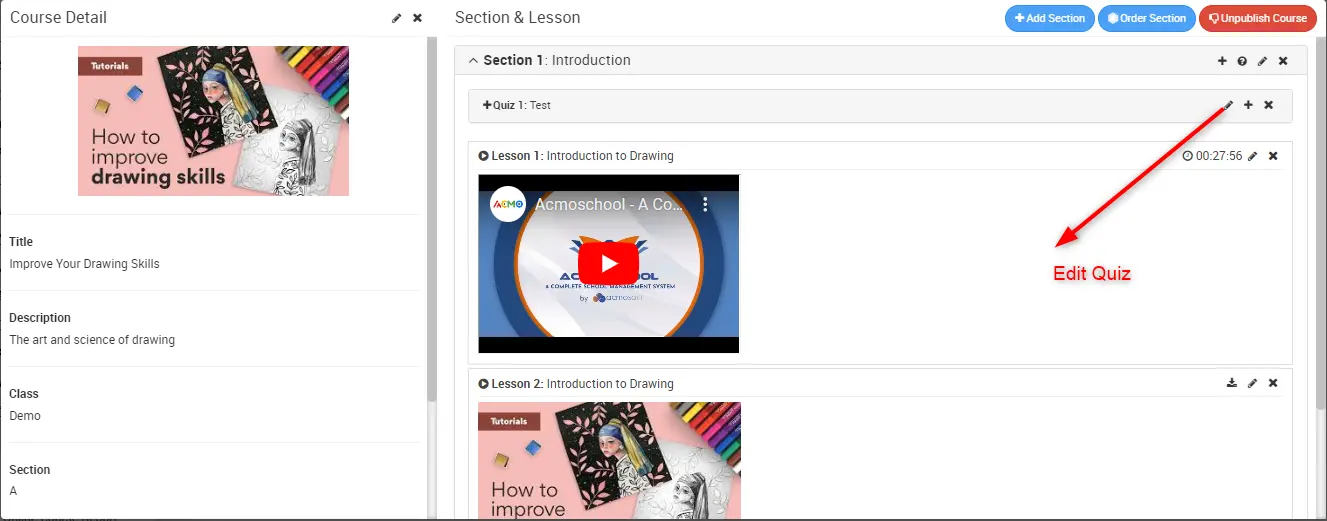Delete Section 1 with the X icon
The image size is (1327, 521).
[x=1283, y=61]
